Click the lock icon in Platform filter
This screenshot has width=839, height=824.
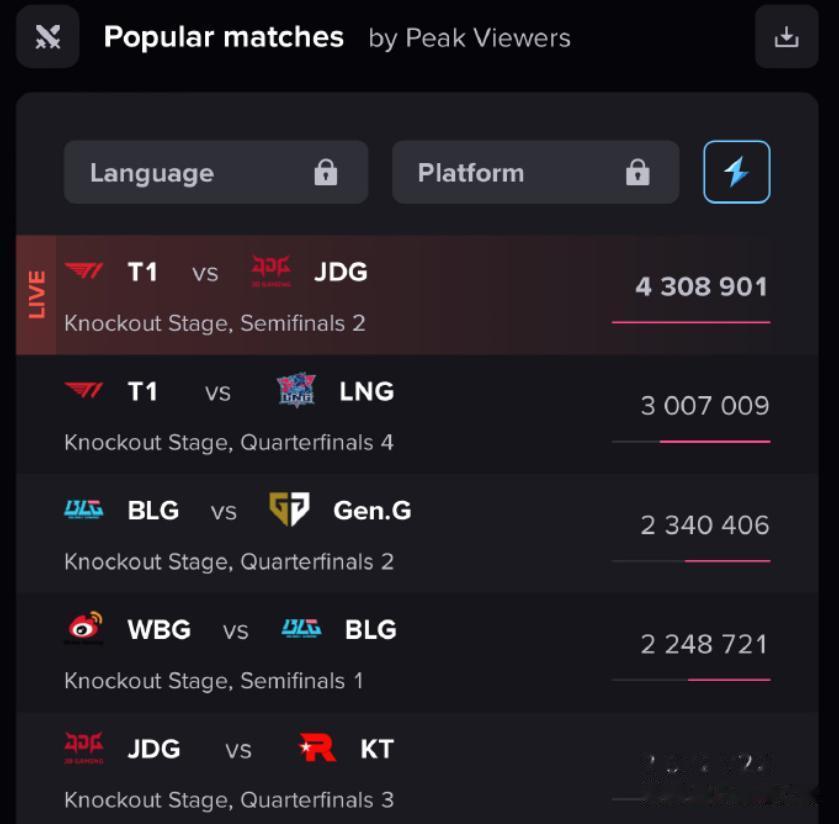click(x=637, y=172)
